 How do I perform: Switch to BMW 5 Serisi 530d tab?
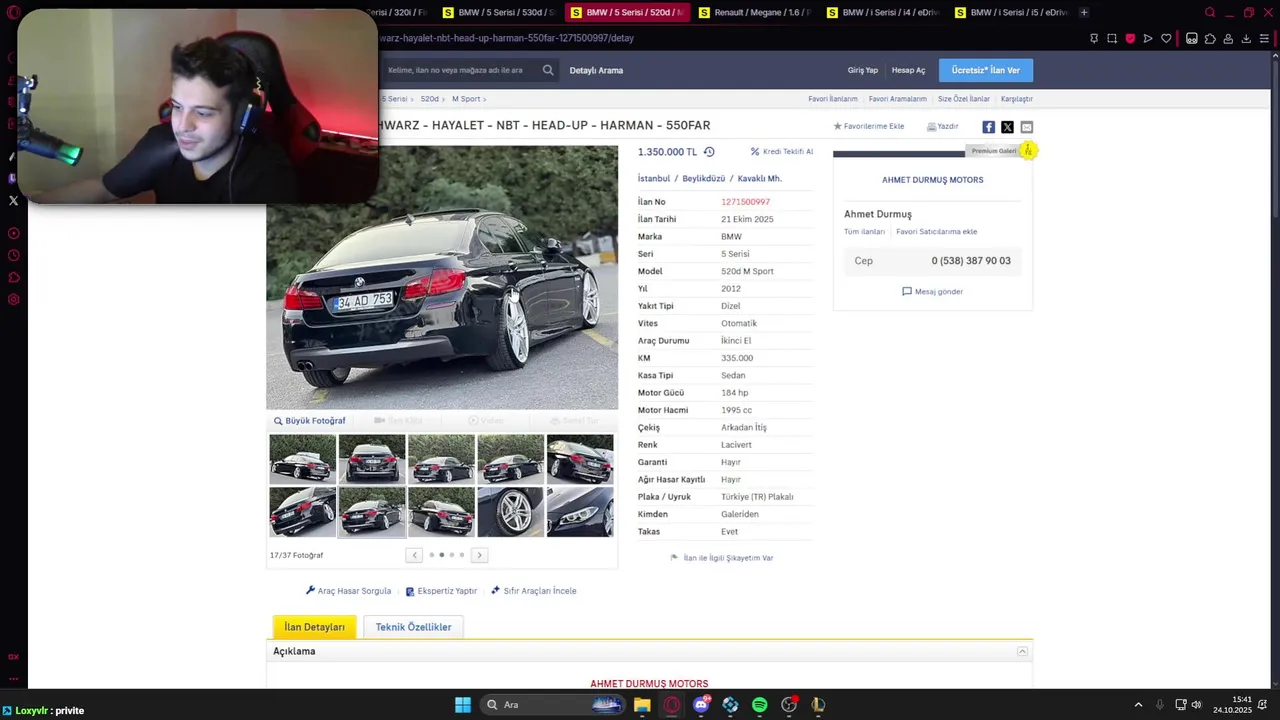click(498, 12)
